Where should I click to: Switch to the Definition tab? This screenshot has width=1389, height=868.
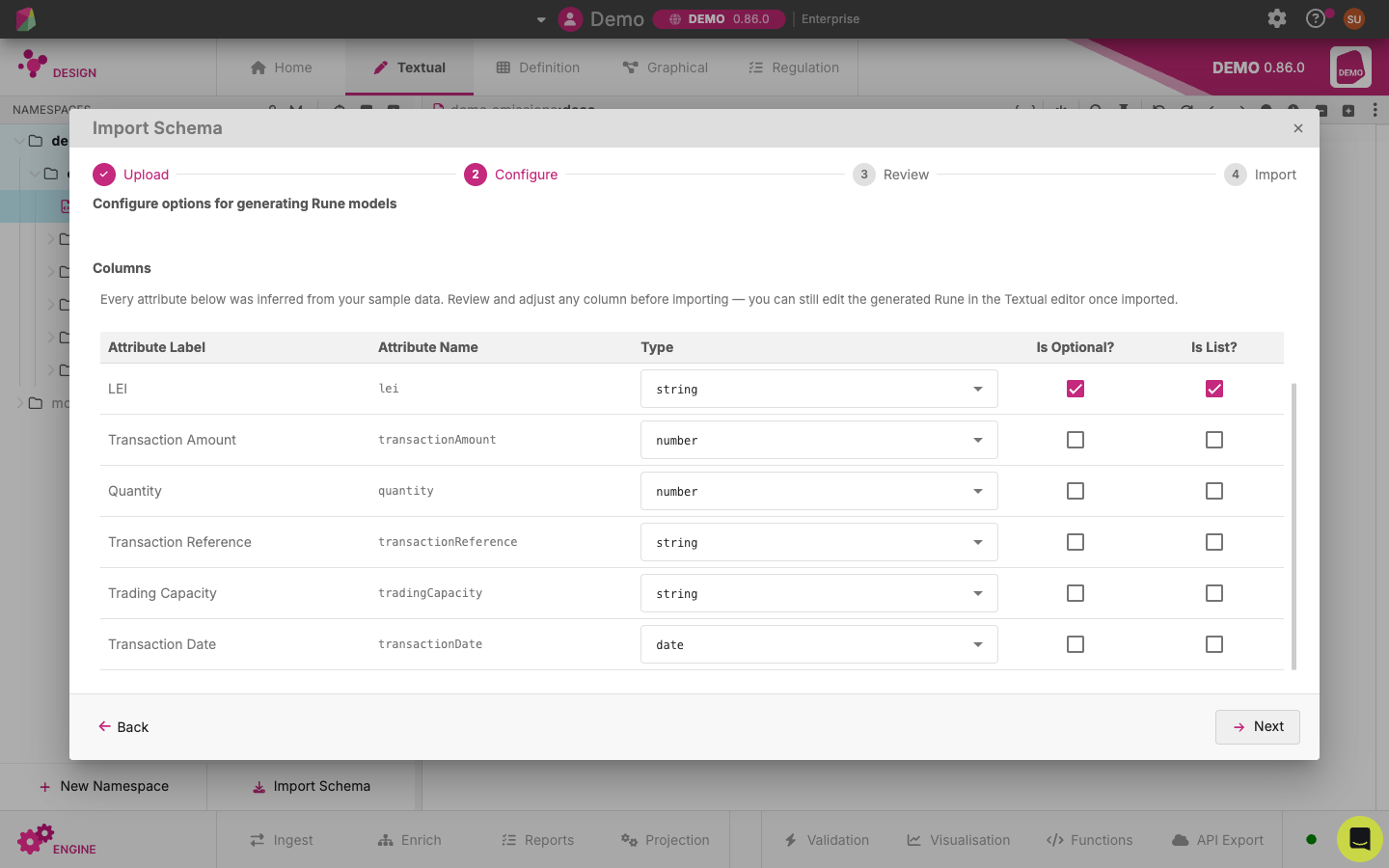537,68
